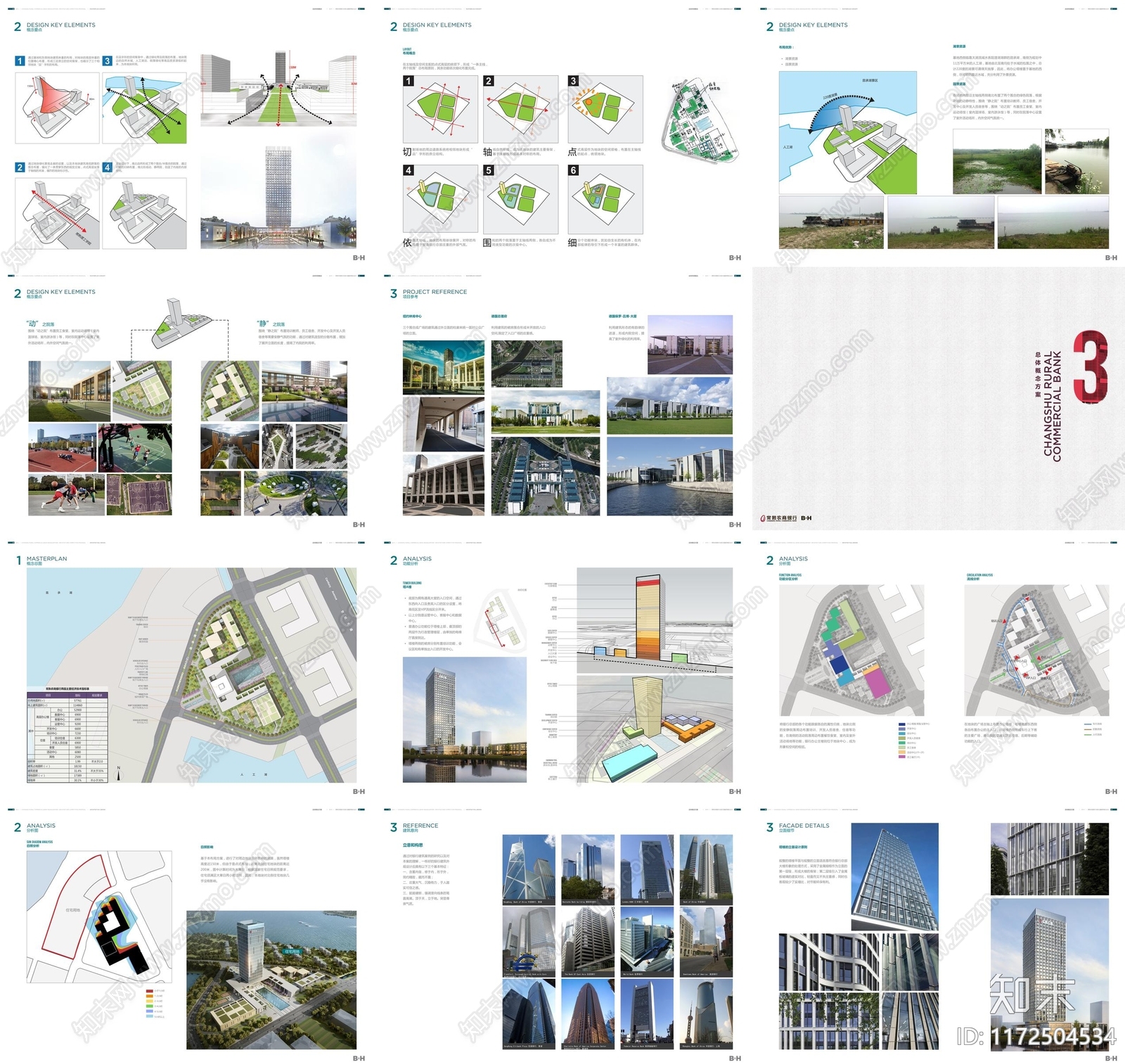Image resolution: width=1125 pixels, height=1064 pixels.
Task: Open waterfront white building photo in project reference
Action: pyautogui.click(x=669, y=476)
